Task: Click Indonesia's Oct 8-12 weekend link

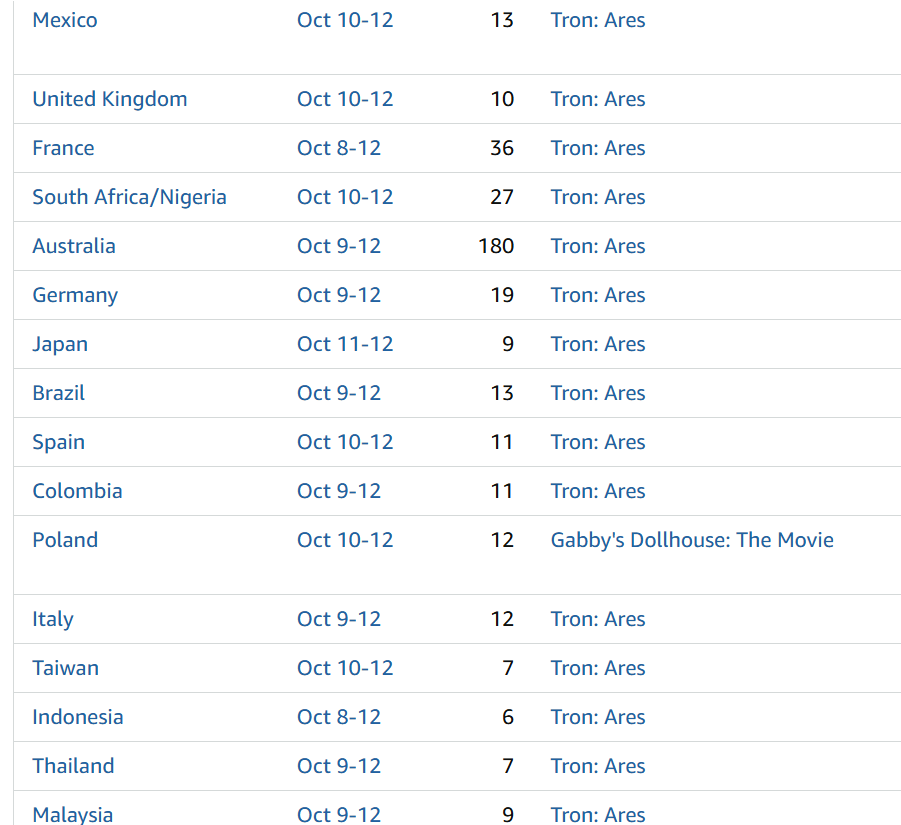Action: pyautogui.click(x=338, y=717)
